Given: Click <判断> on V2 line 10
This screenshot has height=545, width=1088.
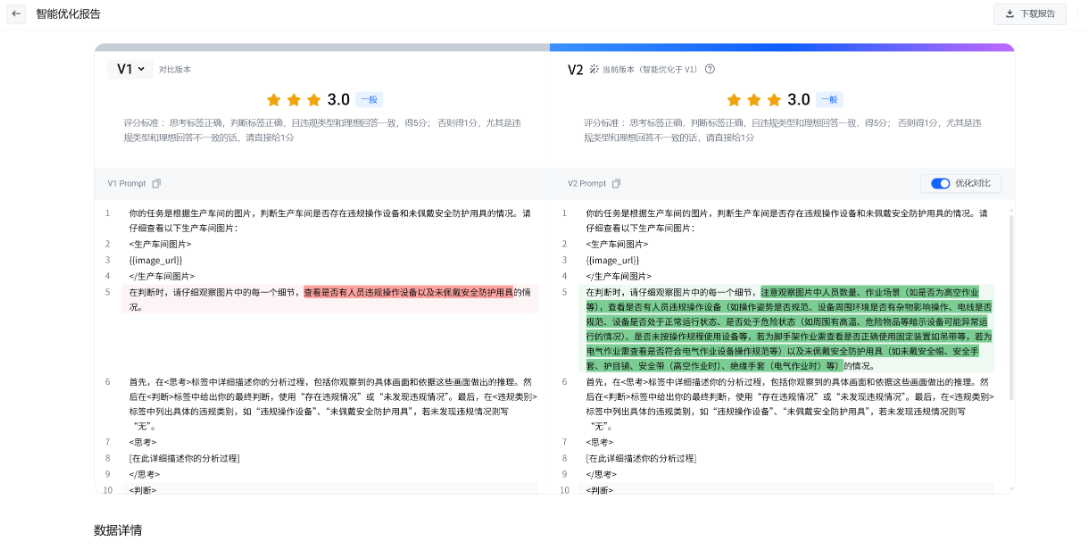Looking at the screenshot, I should (600, 490).
